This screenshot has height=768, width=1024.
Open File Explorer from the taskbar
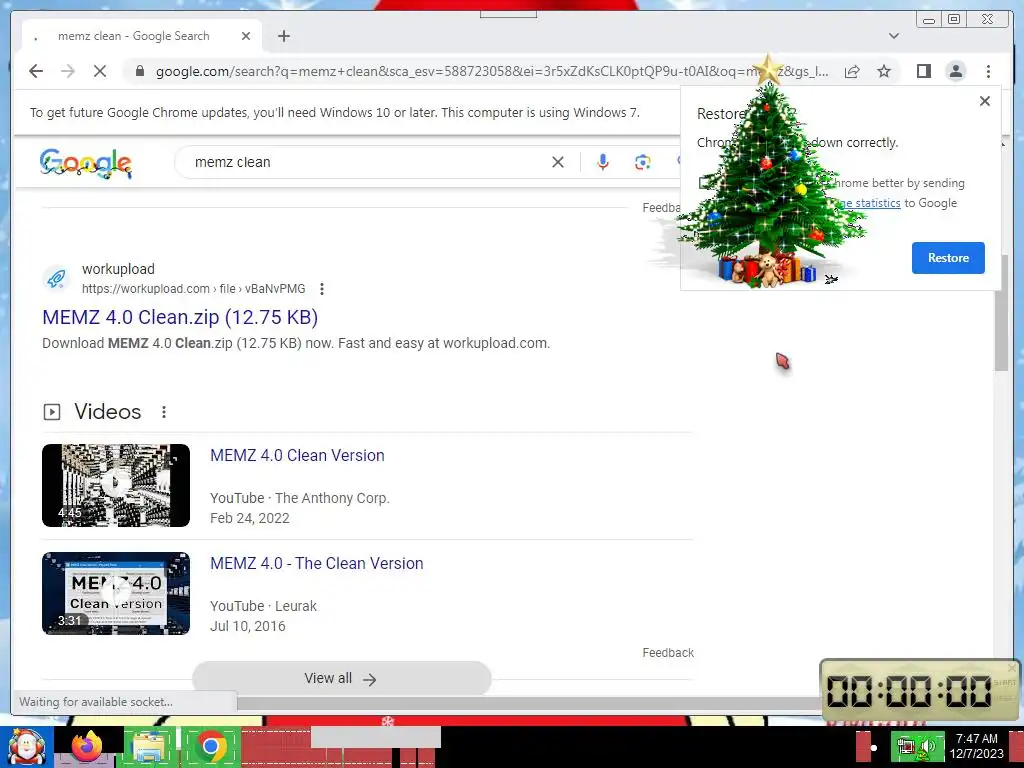pos(149,746)
